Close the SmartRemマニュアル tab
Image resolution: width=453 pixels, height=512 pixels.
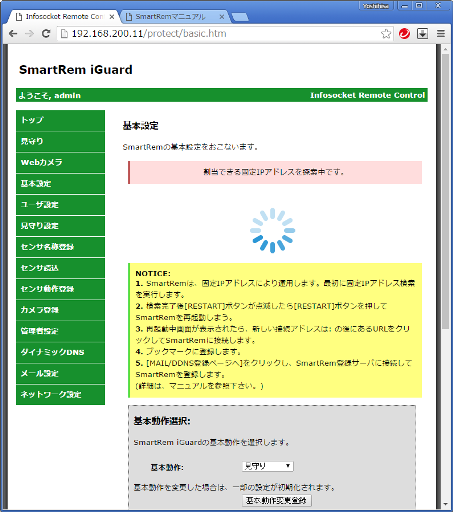click(x=222, y=17)
